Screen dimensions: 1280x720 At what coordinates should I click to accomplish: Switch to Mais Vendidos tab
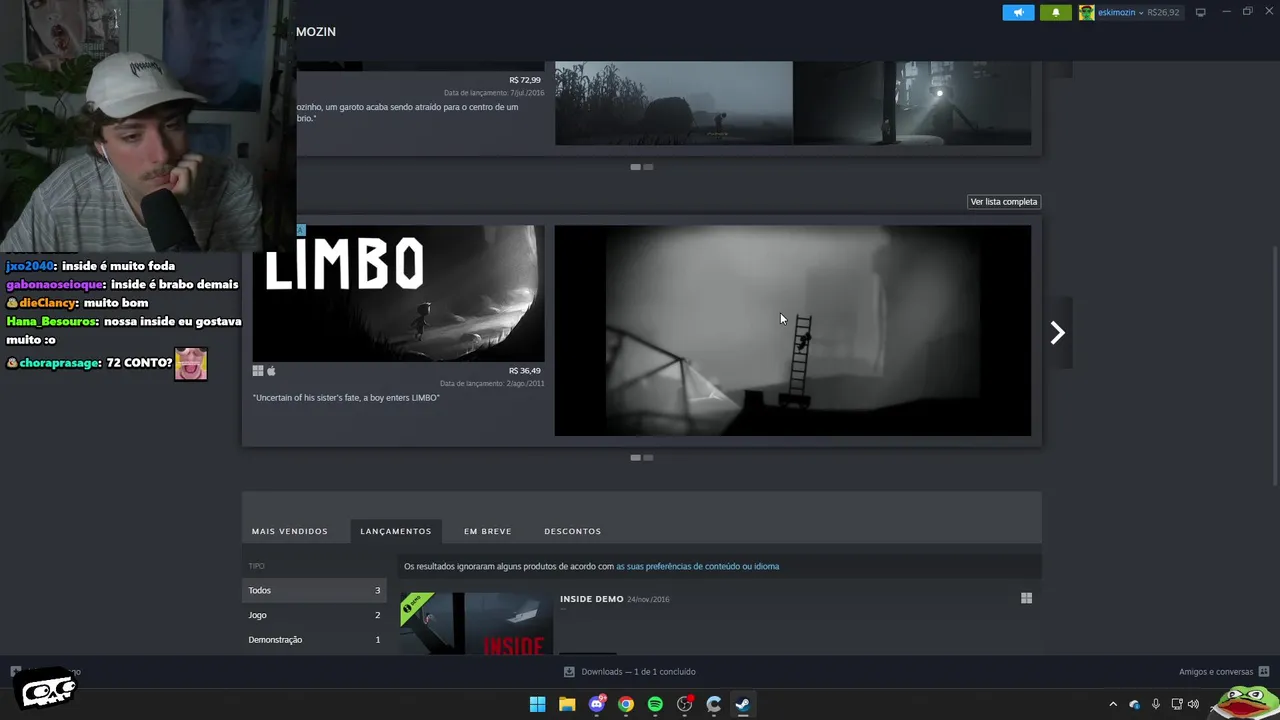coord(290,531)
